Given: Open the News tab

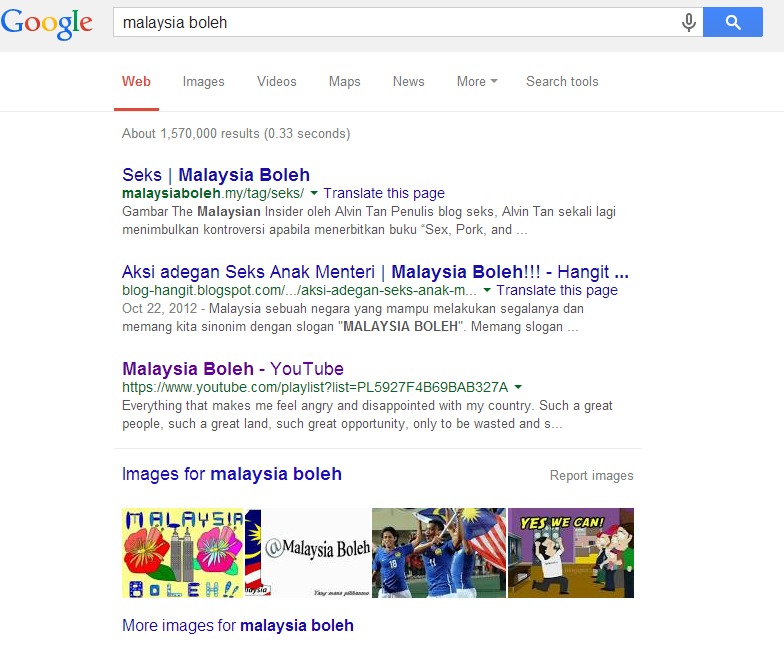Looking at the screenshot, I should click(x=408, y=82).
